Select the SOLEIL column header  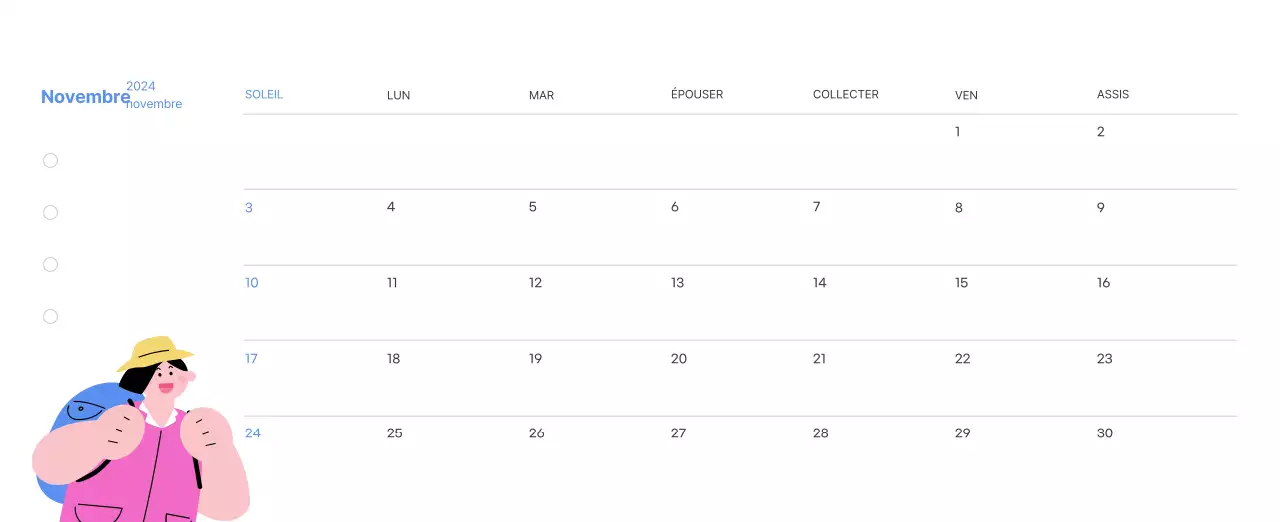(264, 95)
